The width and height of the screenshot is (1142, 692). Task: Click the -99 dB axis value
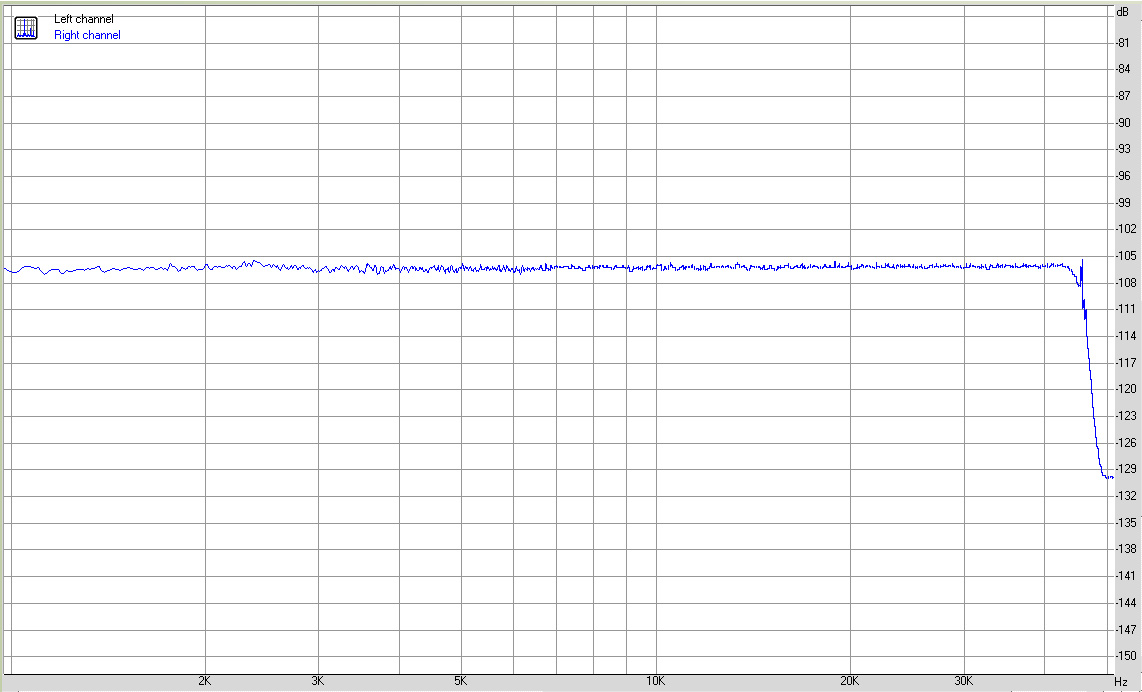click(x=1124, y=203)
